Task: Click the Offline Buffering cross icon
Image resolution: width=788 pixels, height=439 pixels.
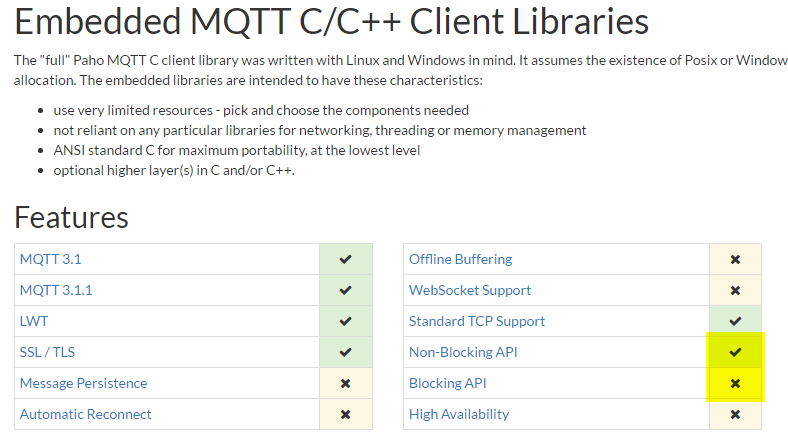Action: pyautogui.click(x=735, y=259)
